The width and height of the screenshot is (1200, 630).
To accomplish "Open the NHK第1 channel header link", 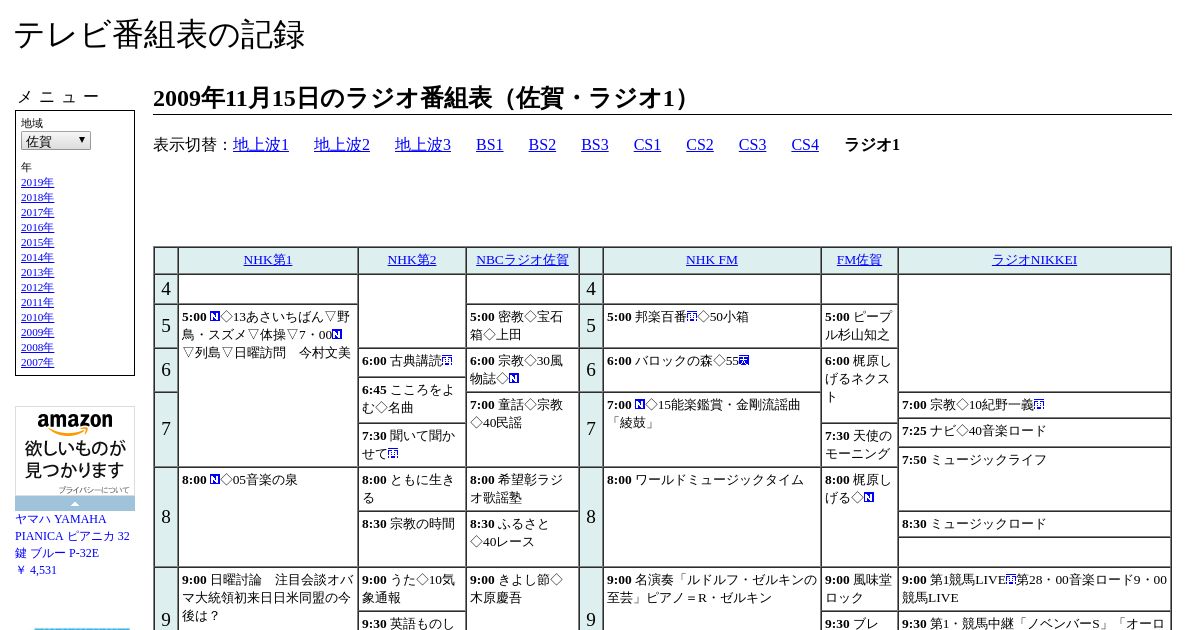I will point(268,260).
